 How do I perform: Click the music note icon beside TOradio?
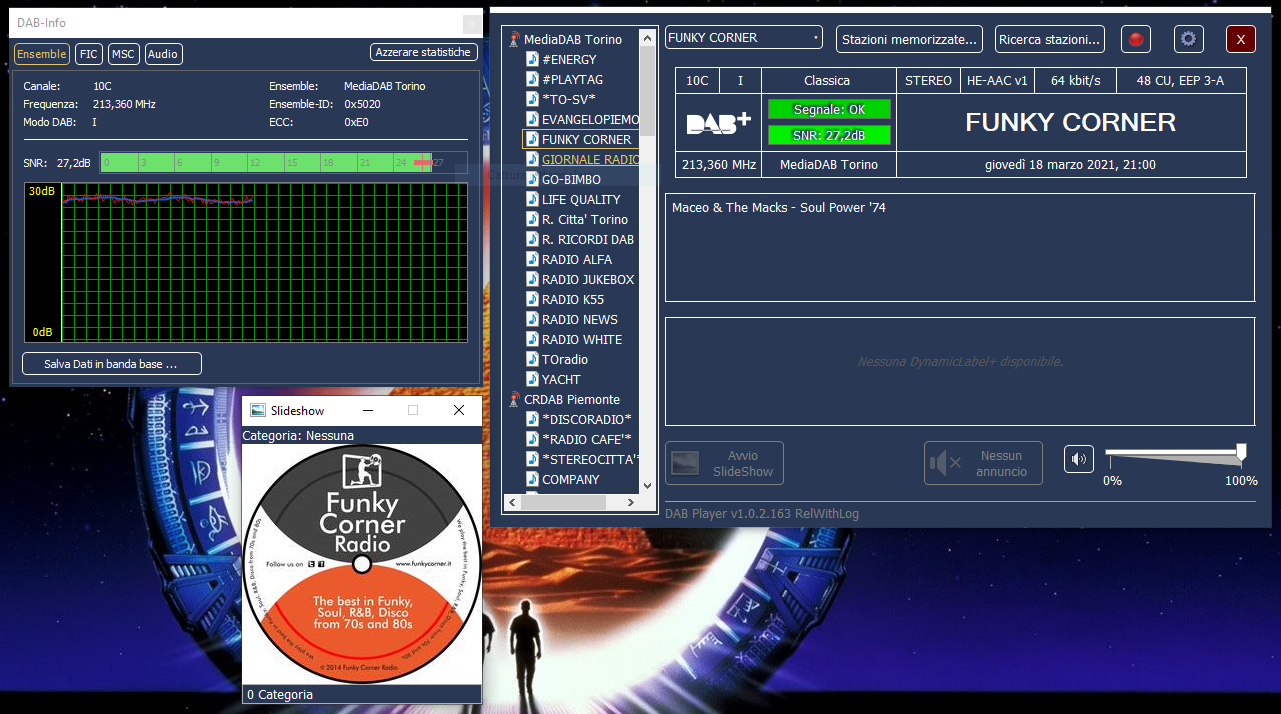click(532, 359)
